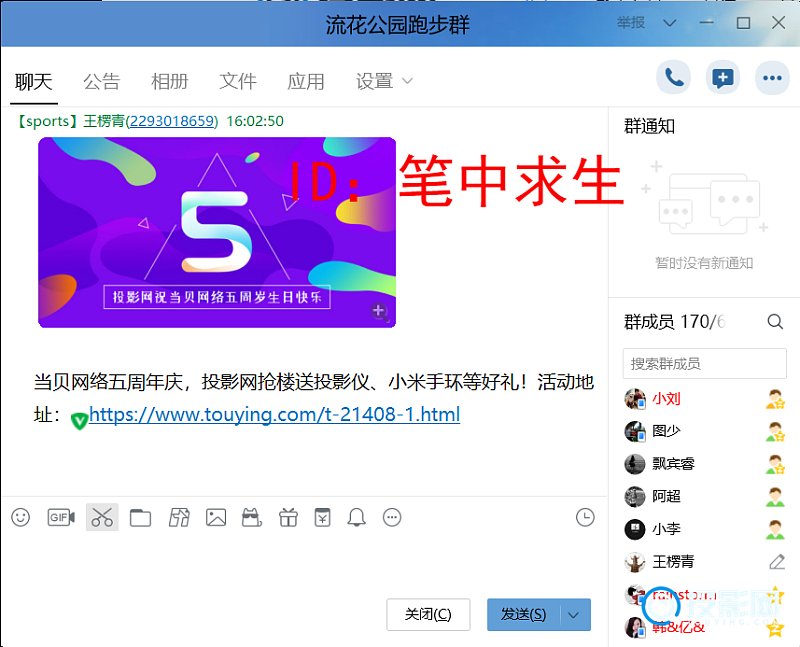
Task: Minimize the group chat window
Action: click(707, 23)
